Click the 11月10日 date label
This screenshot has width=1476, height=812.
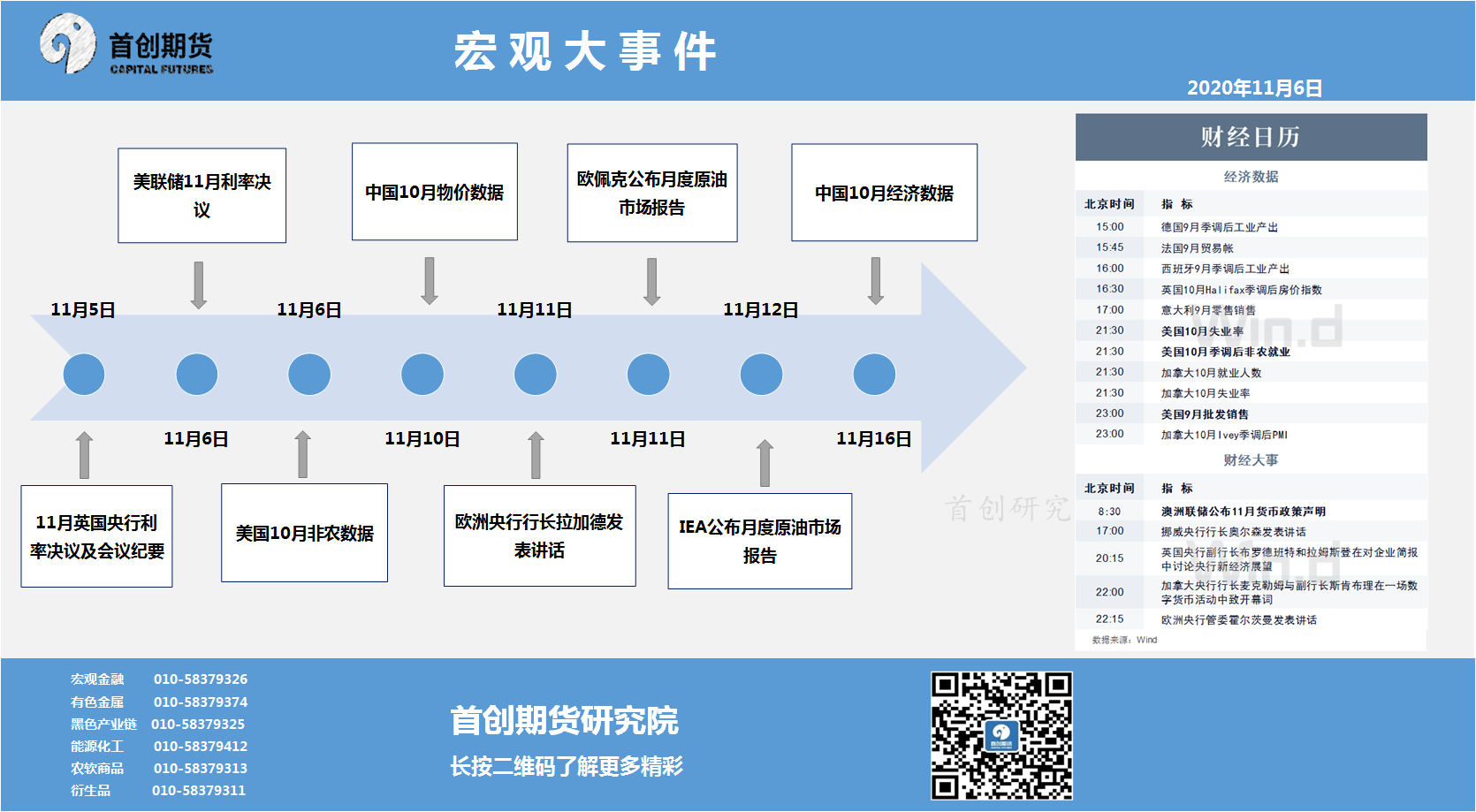(422, 438)
